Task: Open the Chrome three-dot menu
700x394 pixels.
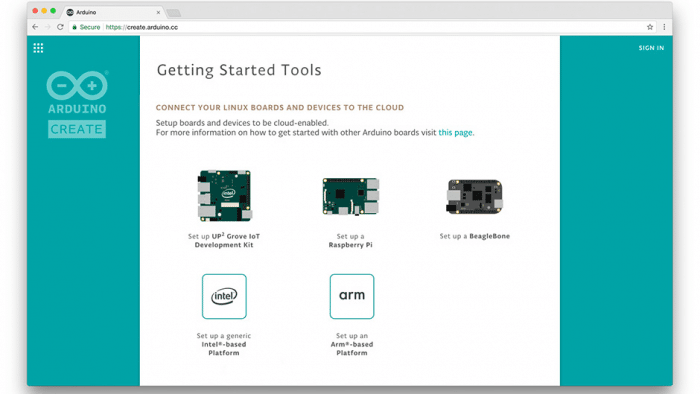Action: tap(664, 27)
